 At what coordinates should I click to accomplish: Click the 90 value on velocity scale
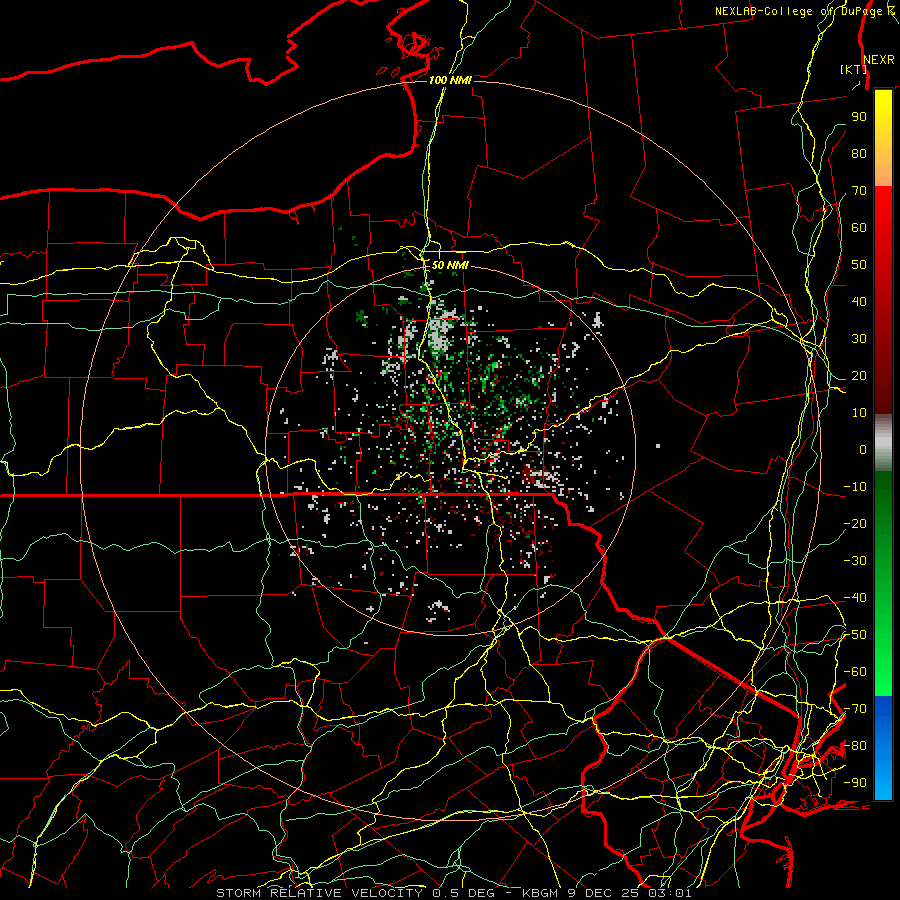(x=859, y=117)
